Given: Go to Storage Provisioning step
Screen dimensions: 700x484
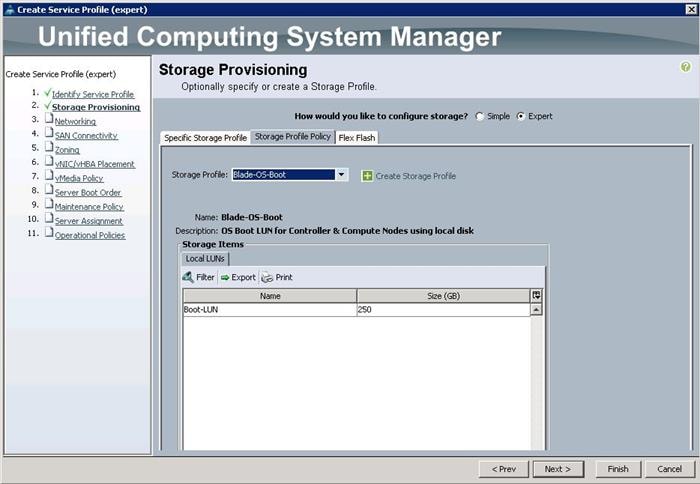Looking at the screenshot, I should click(x=96, y=107).
